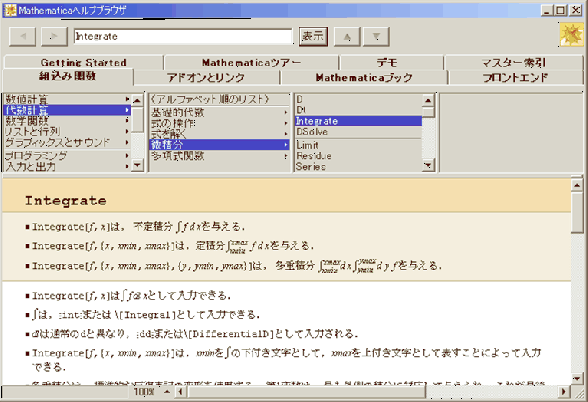Click the back navigation arrow button
The height and width of the screenshot is (402, 588).
click(22, 36)
